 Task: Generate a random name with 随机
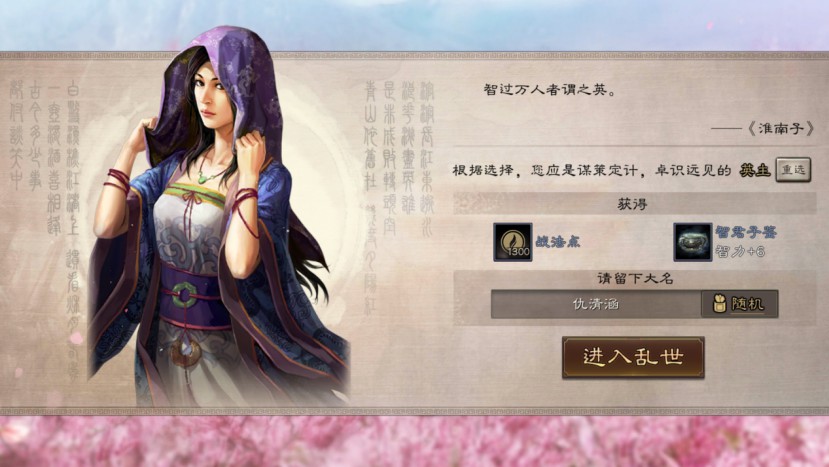click(740, 304)
